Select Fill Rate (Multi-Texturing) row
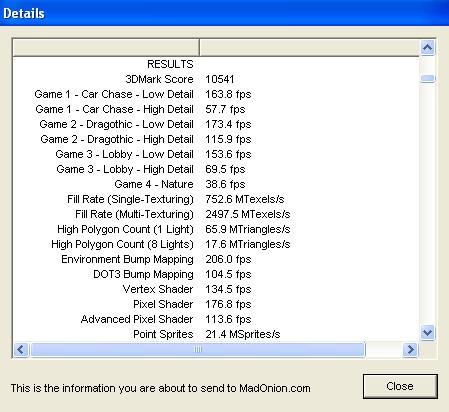The width and height of the screenshot is (449, 412). (x=216, y=214)
